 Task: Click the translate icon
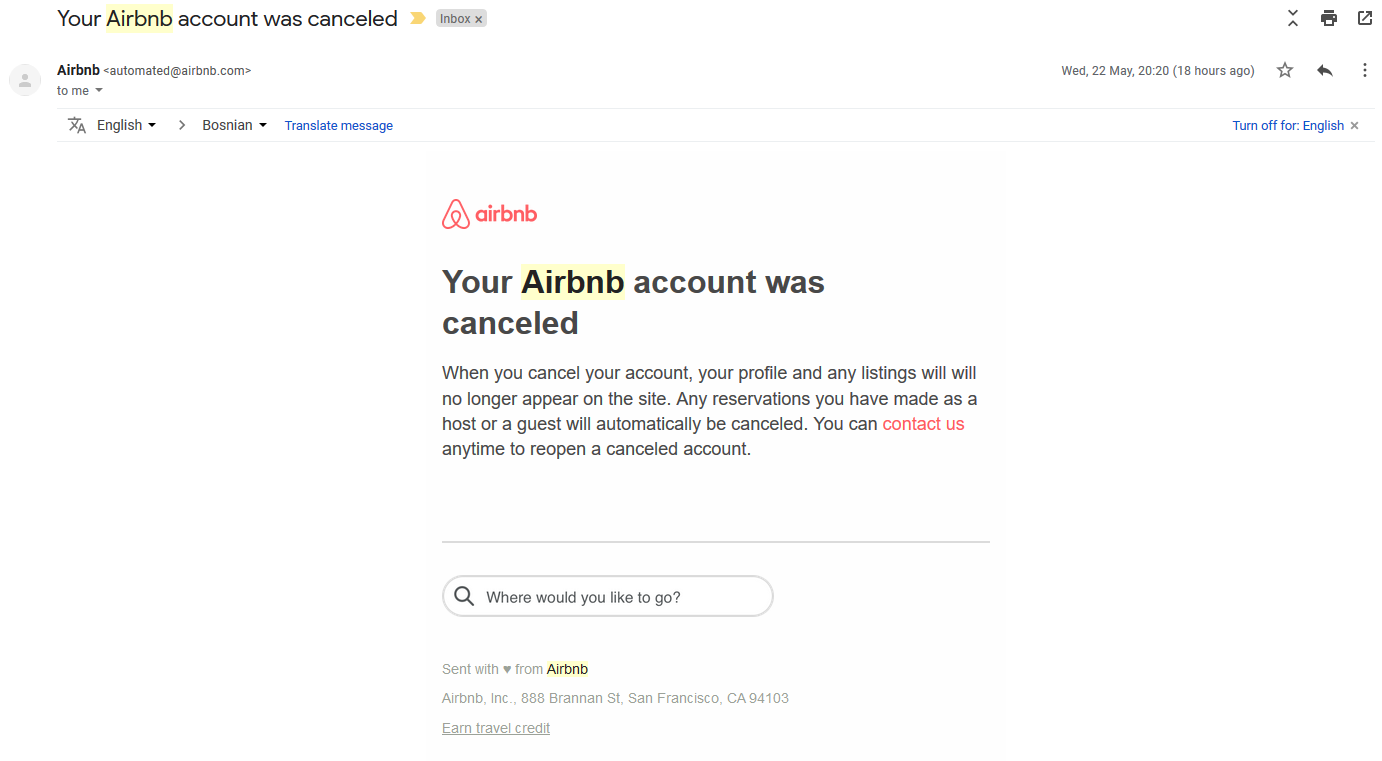[x=77, y=125]
